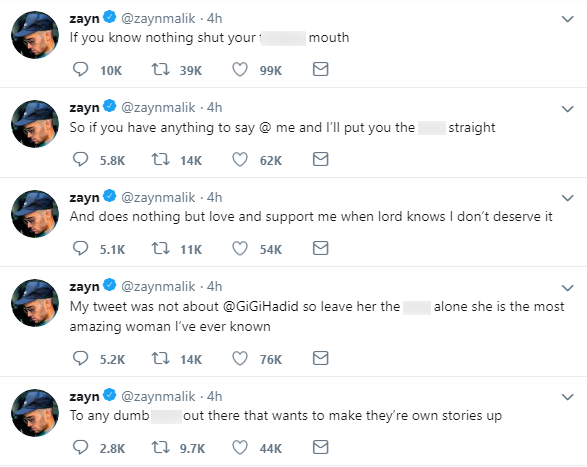Reply to the 'shut your mouth' tweet

click(80, 70)
